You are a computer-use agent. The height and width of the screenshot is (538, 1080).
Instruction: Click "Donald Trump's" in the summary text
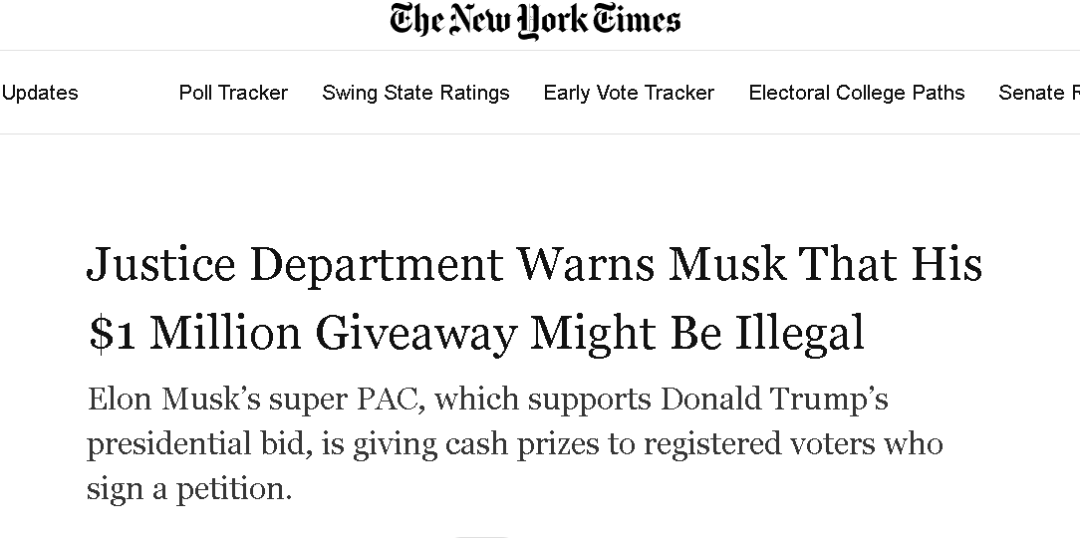774,399
